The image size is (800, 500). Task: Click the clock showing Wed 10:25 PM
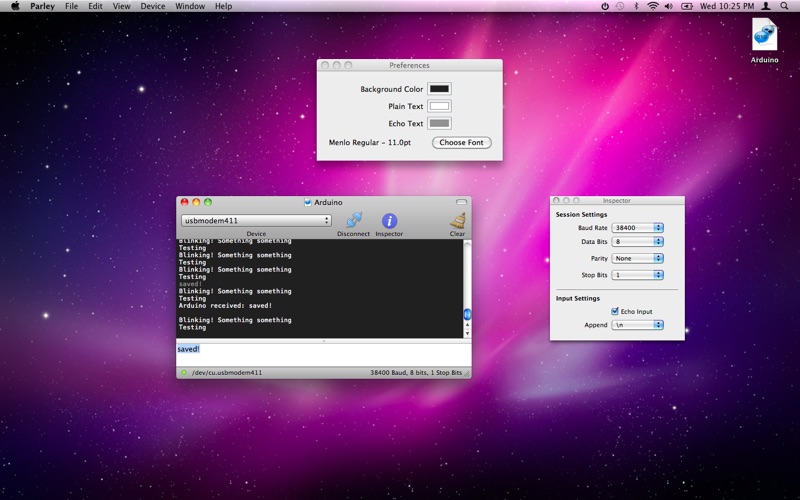[727, 6]
